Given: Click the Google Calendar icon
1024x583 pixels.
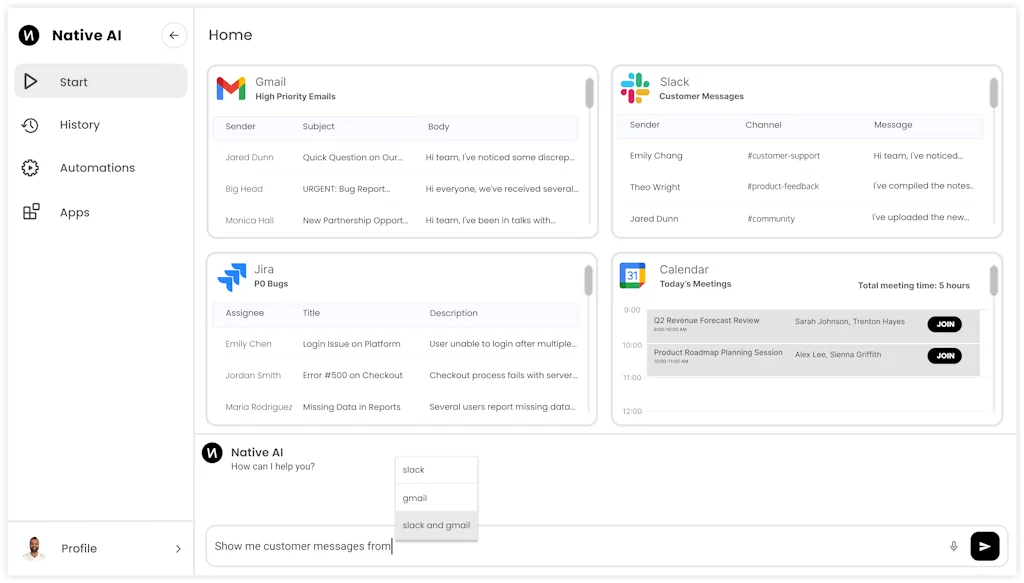Looking at the screenshot, I should point(632,276).
